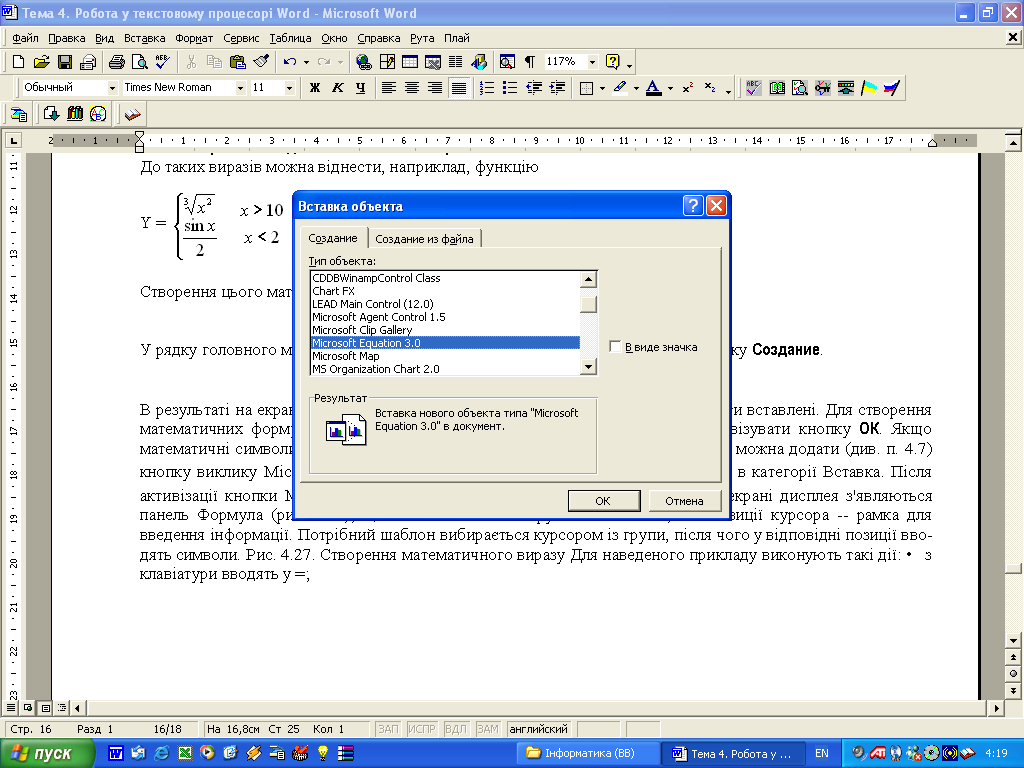Open font size 11 dropdown
1024x768 pixels.
[289, 88]
